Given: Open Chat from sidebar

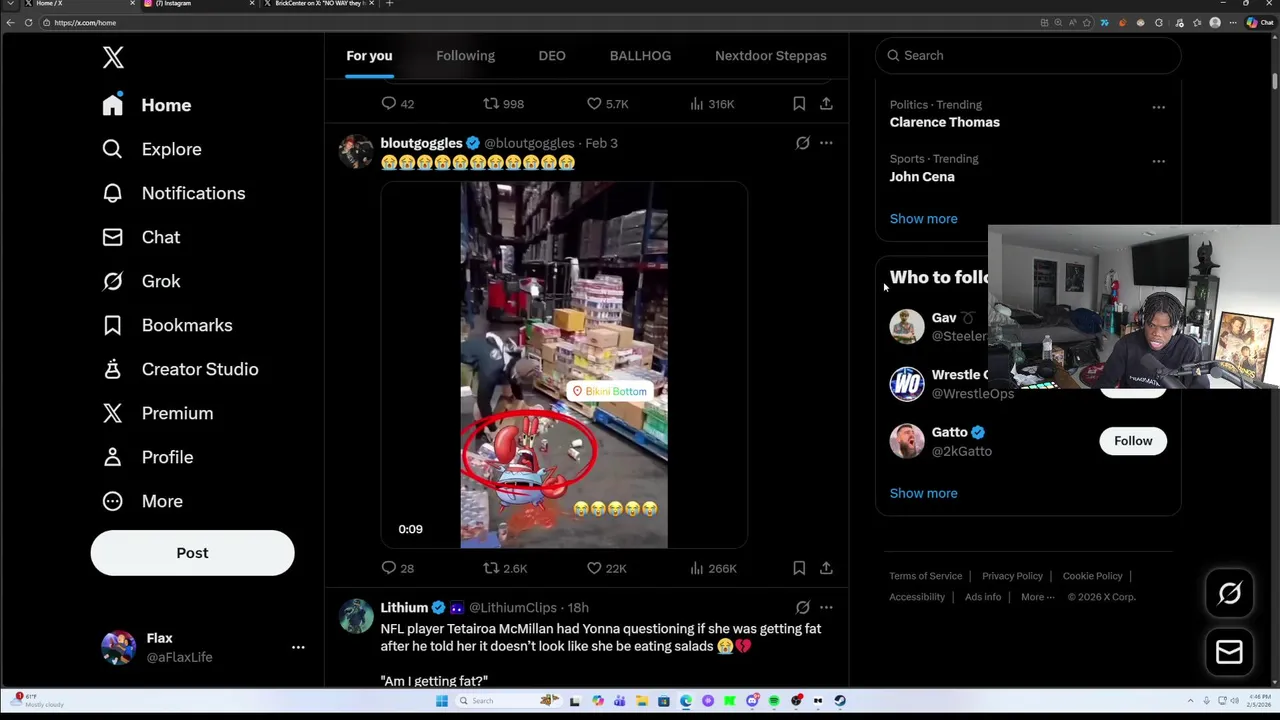Looking at the screenshot, I should (x=141, y=237).
